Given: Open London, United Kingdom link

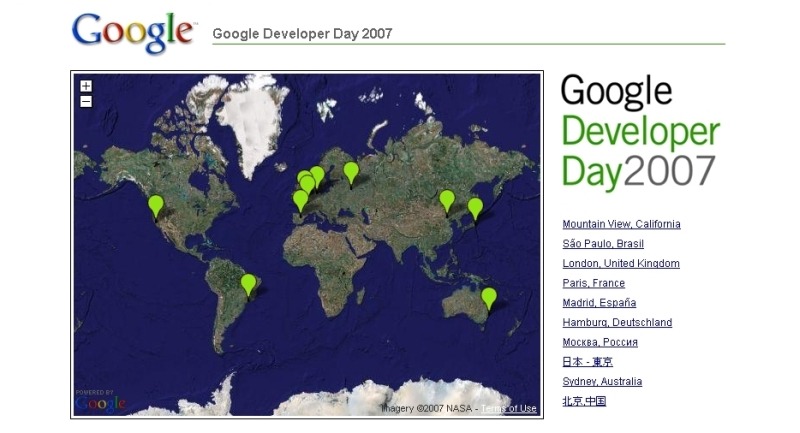Looking at the screenshot, I should (621, 263).
